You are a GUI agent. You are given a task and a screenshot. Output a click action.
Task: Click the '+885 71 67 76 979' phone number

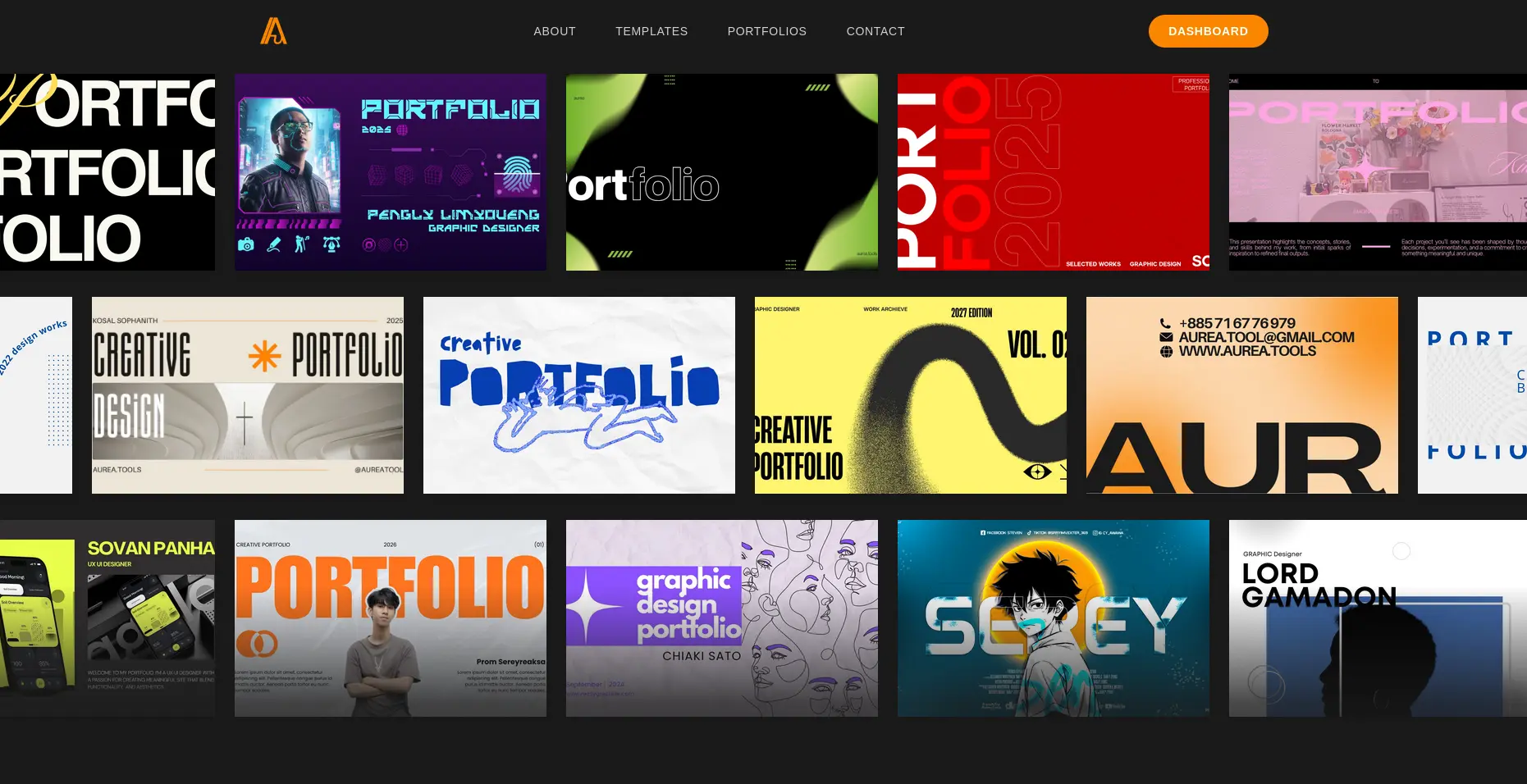pos(1237,323)
